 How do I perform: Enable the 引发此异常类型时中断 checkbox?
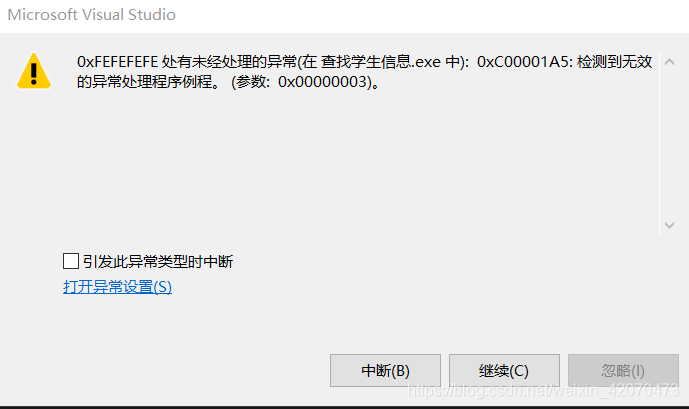click(x=71, y=261)
